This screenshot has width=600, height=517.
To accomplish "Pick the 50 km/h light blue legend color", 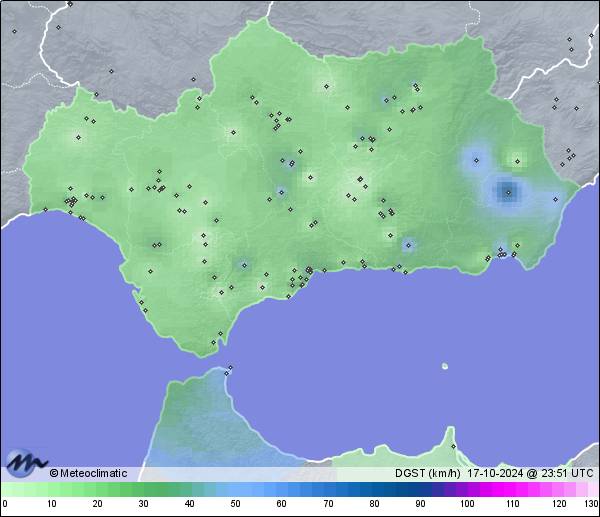I will 235,489.
